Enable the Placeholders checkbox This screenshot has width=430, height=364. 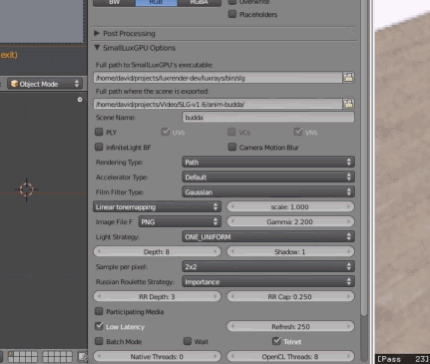232,14
